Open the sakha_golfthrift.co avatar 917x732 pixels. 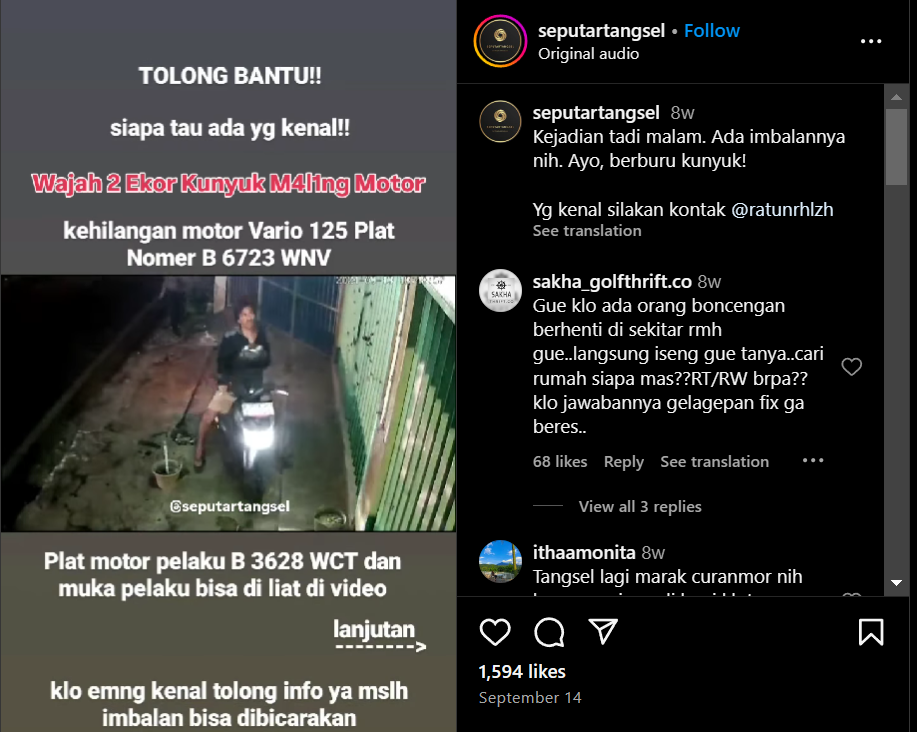tap(501, 291)
